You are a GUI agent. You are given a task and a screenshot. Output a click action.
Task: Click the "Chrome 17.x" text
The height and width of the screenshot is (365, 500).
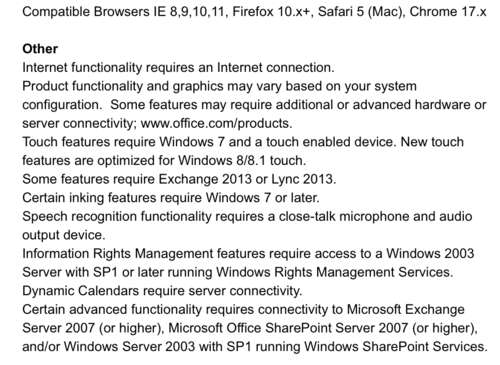tap(448, 12)
